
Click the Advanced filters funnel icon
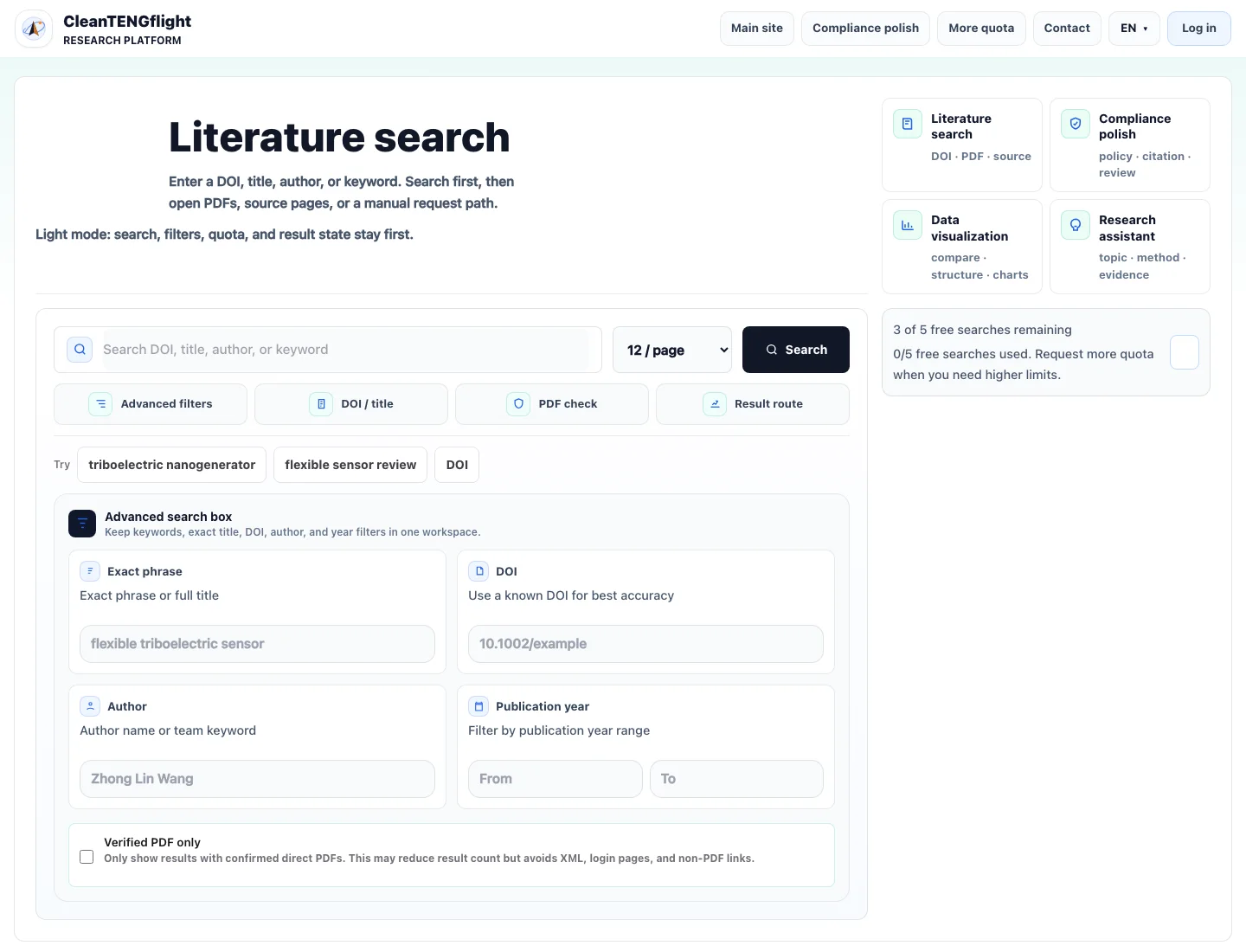[x=100, y=404]
